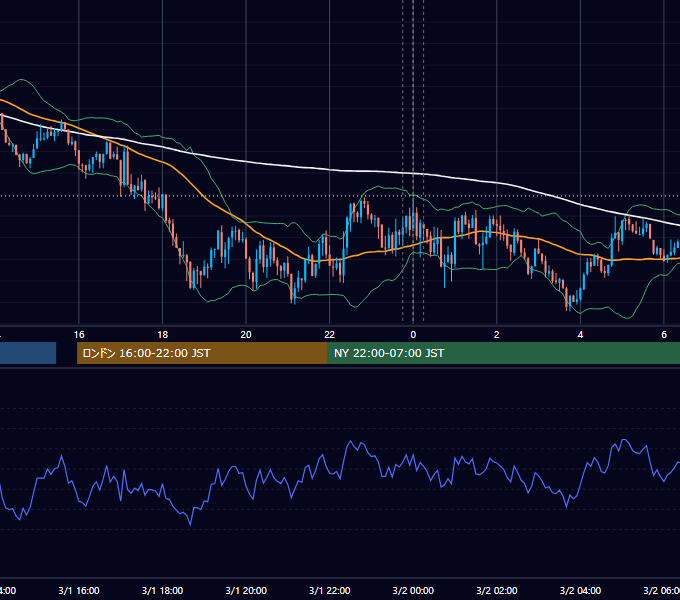Click the 6 hour label on price chart axis

(664, 335)
